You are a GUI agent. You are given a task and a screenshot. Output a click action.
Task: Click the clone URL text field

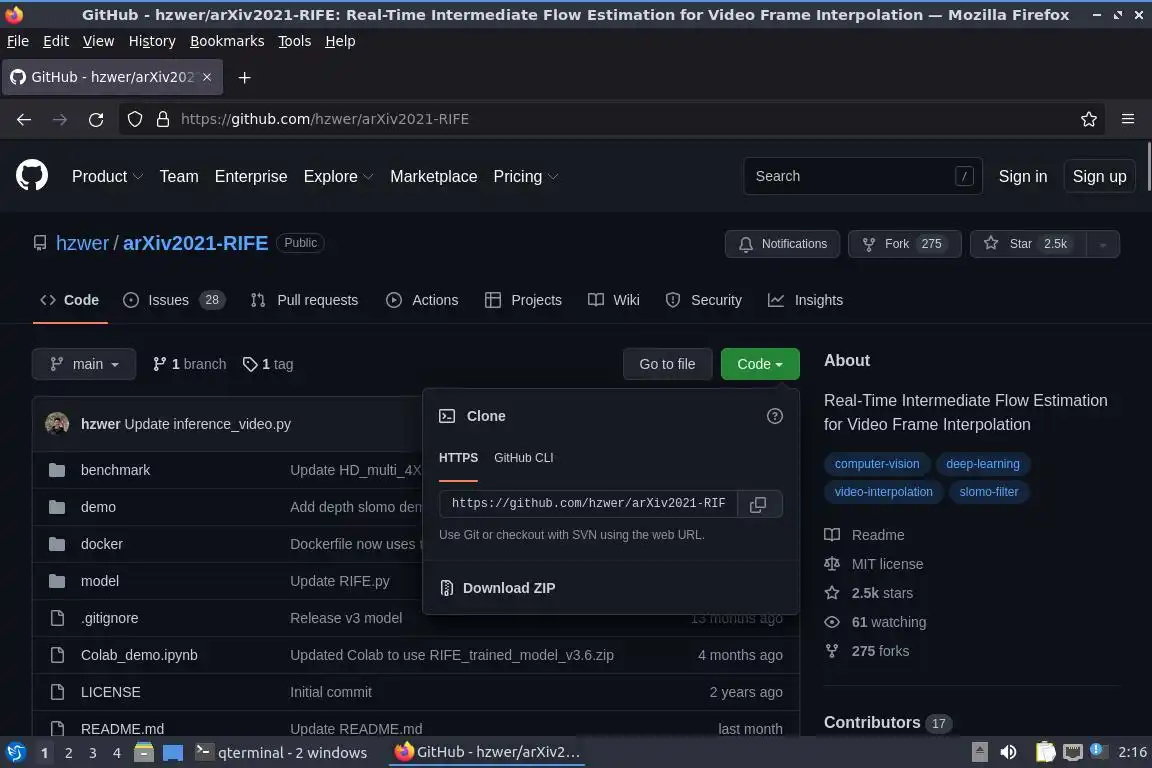tap(588, 503)
